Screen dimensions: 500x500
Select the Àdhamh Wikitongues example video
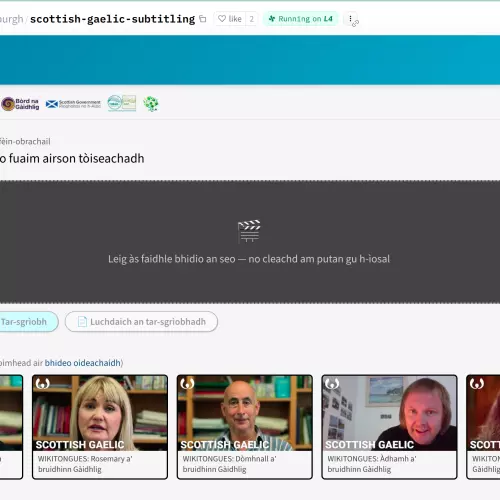point(389,427)
